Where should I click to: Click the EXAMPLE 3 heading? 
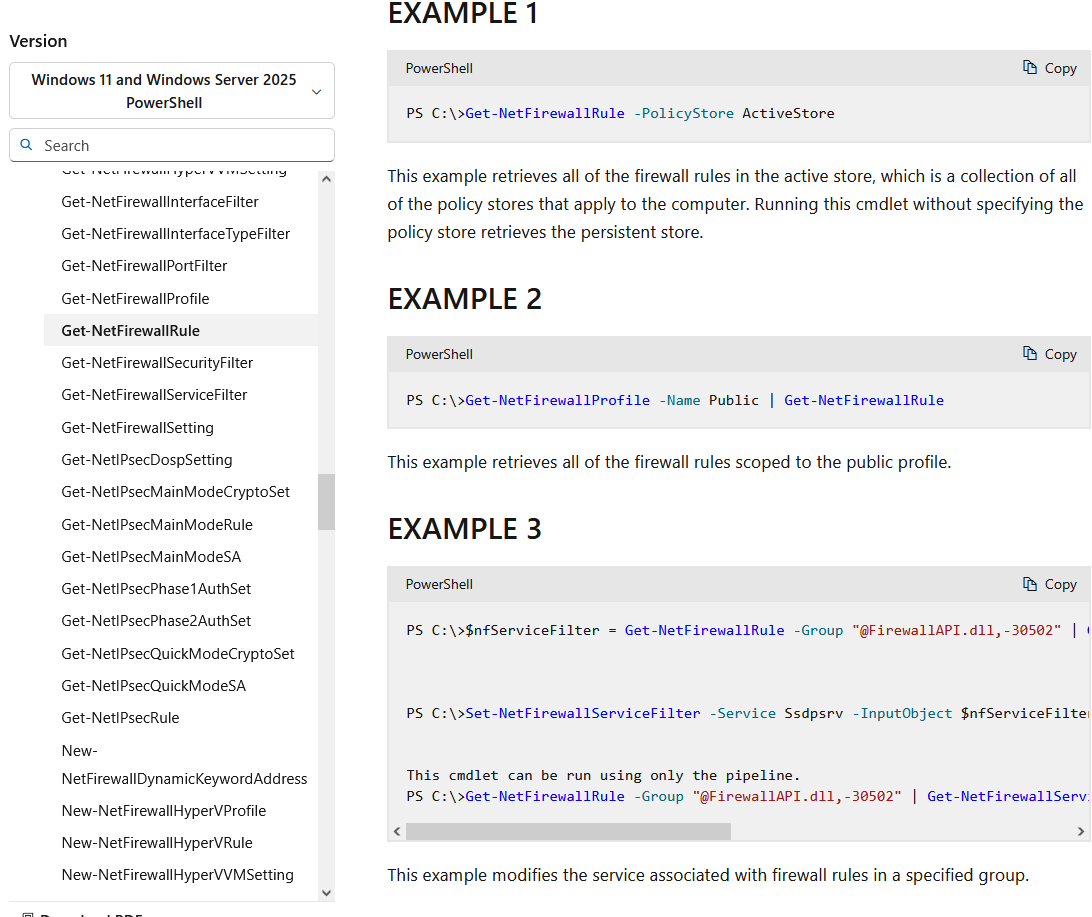[x=465, y=528]
